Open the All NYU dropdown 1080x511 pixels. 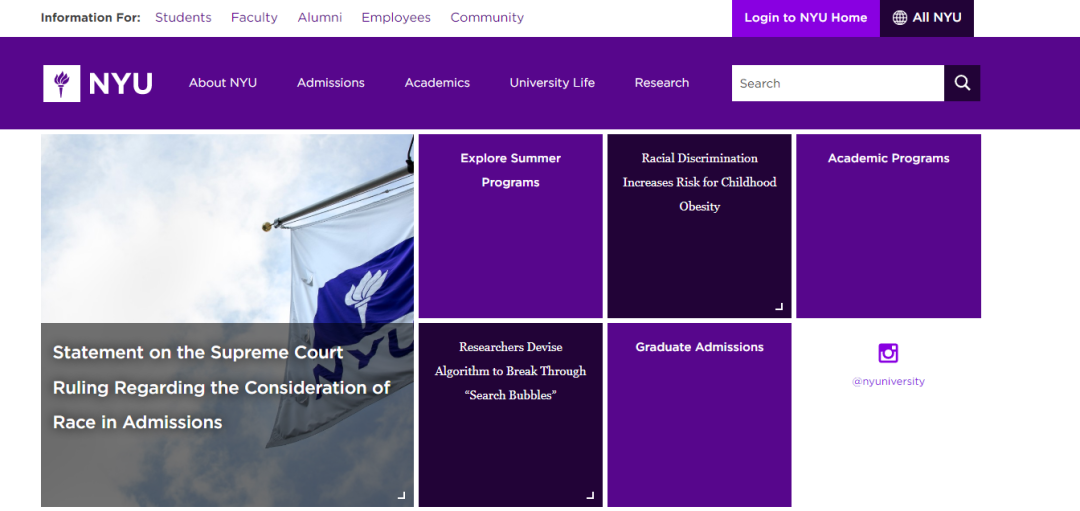coord(927,18)
